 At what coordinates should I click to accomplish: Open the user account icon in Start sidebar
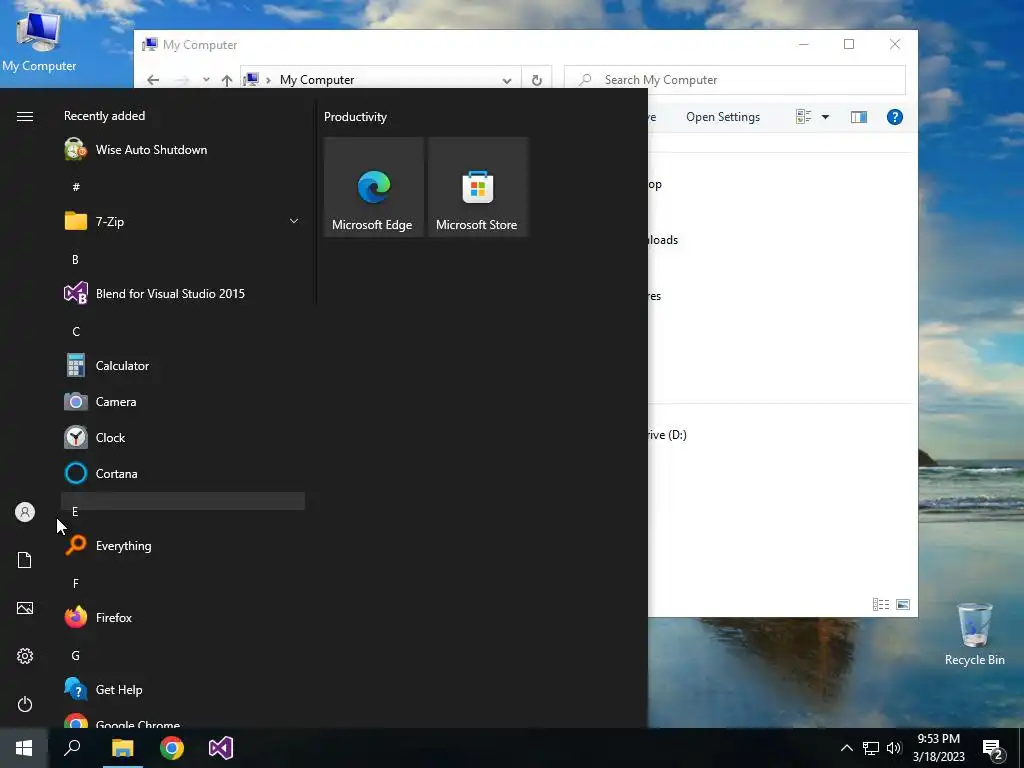[25, 512]
